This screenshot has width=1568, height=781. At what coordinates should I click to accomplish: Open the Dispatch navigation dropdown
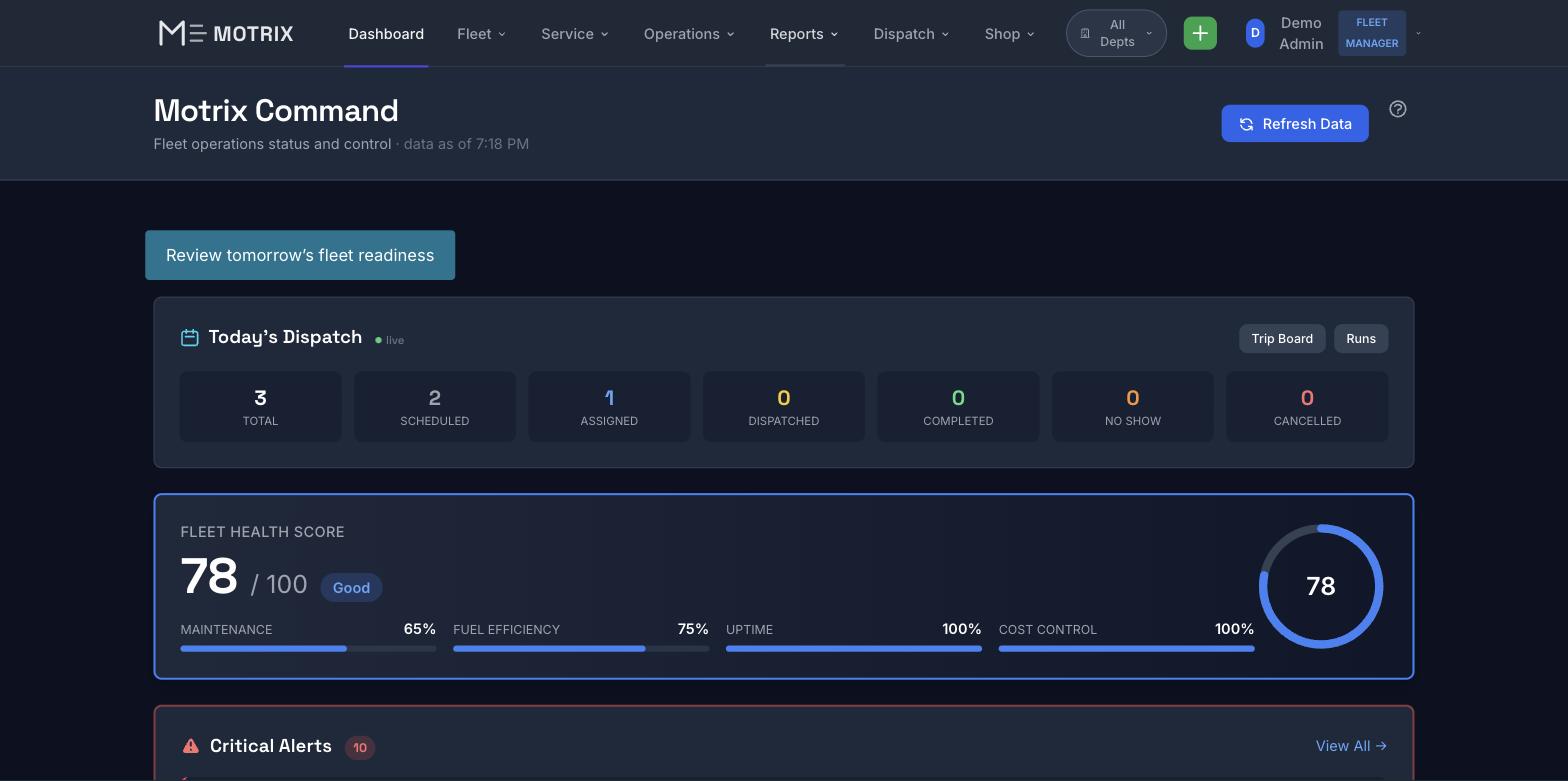click(x=911, y=33)
